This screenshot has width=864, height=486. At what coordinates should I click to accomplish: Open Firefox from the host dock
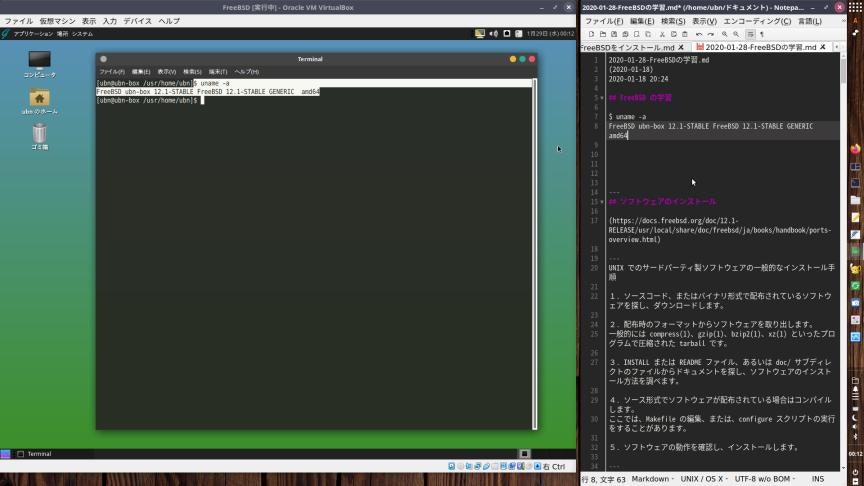pyautogui.click(x=855, y=149)
